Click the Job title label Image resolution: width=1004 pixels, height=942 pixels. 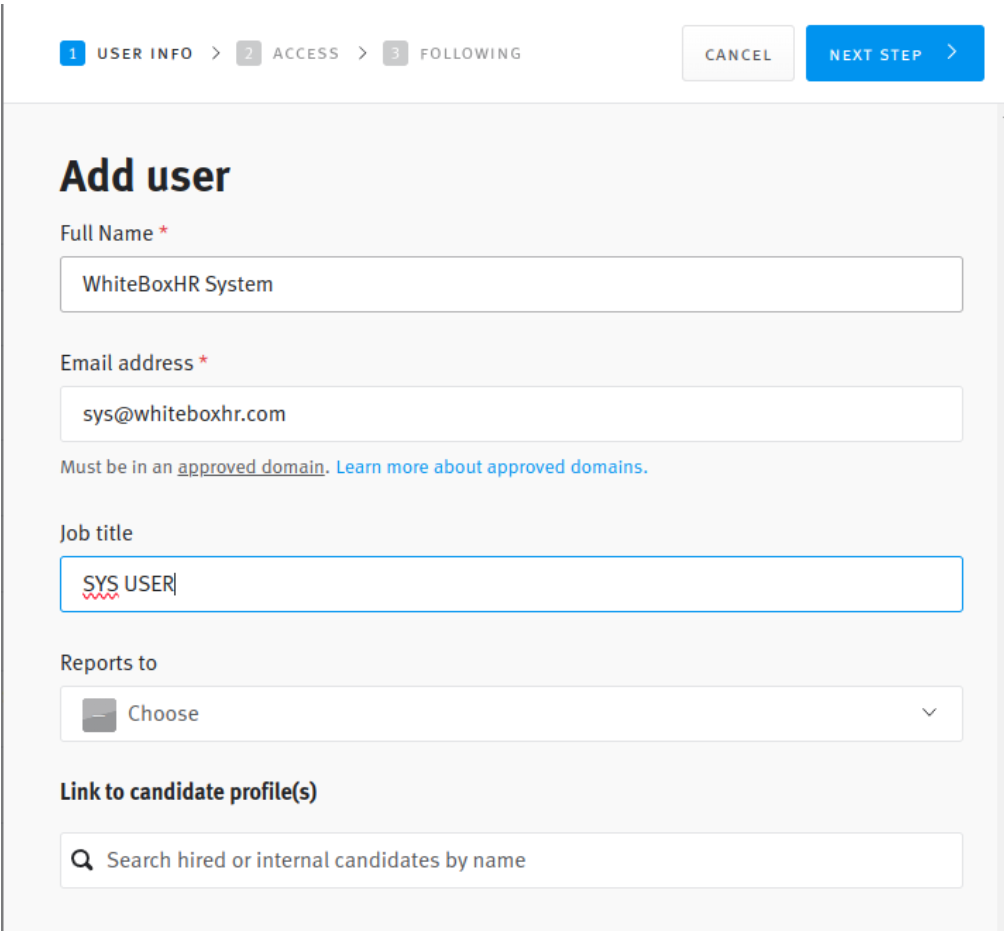96,533
